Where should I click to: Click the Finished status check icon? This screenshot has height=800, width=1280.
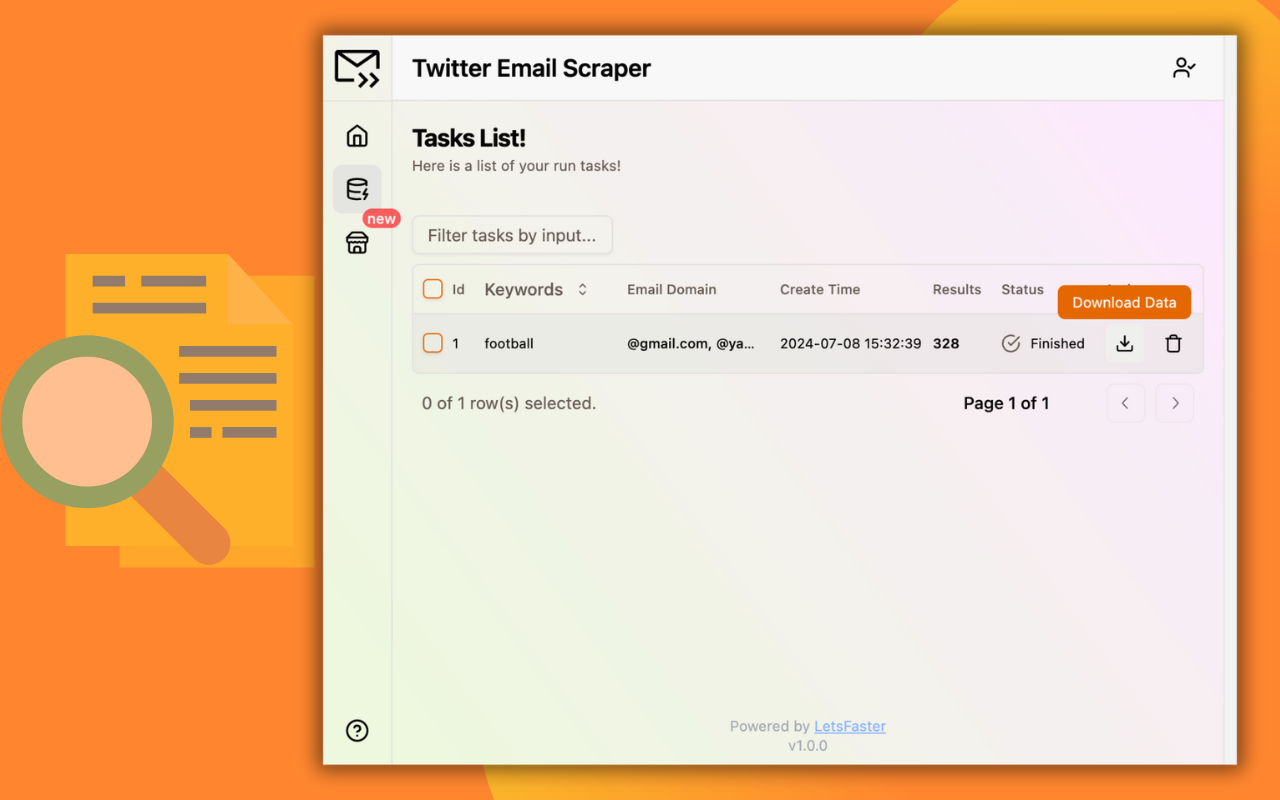1011,343
